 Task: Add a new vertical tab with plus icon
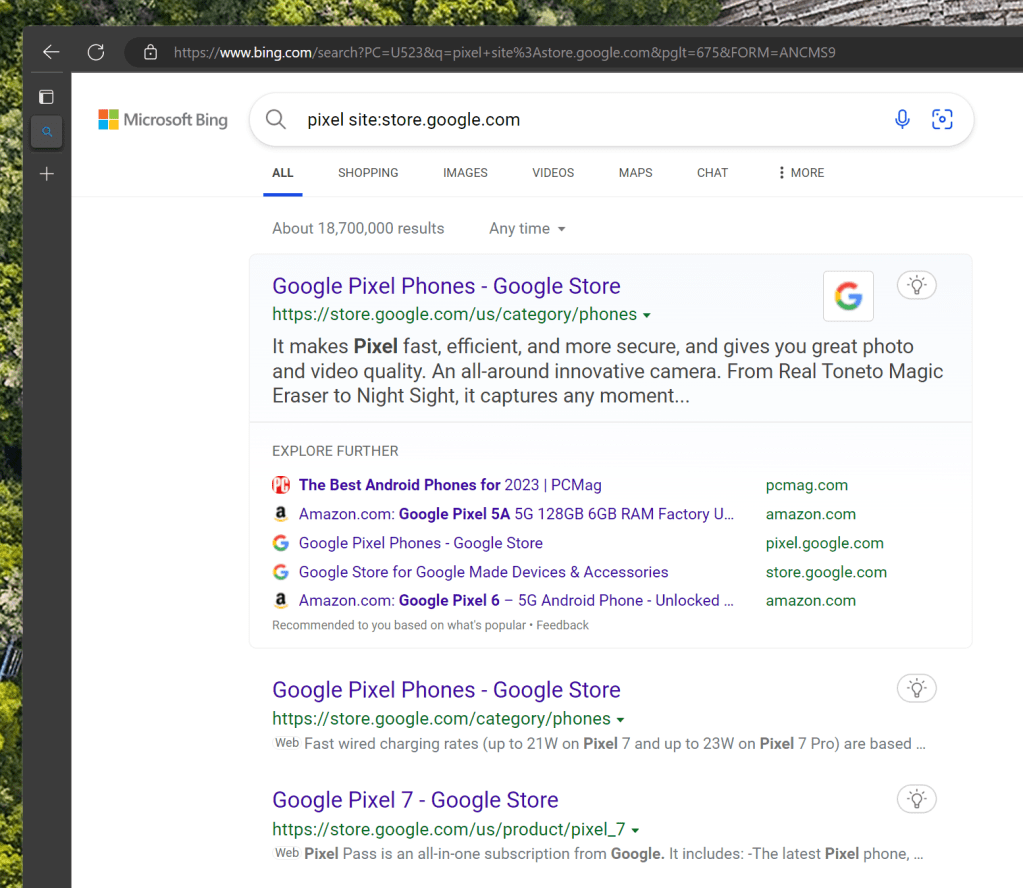(x=46, y=174)
